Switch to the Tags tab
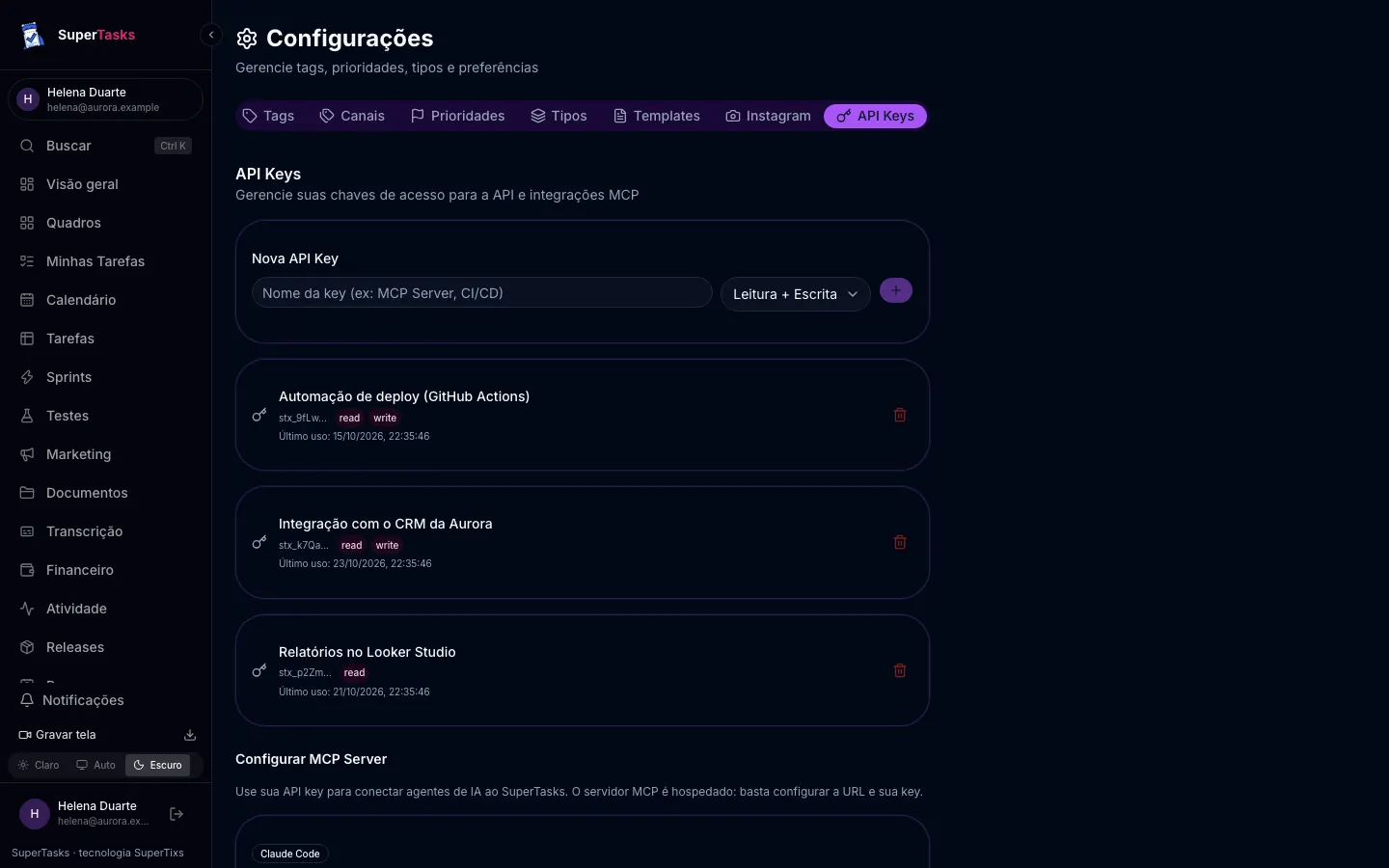 pos(268,116)
